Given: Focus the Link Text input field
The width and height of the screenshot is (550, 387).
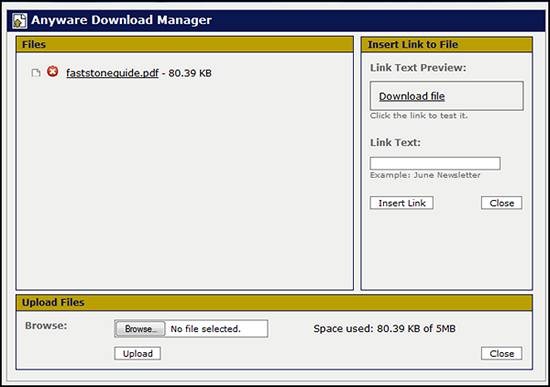Looking at the screenshot, I should click(x=435, y=164).
